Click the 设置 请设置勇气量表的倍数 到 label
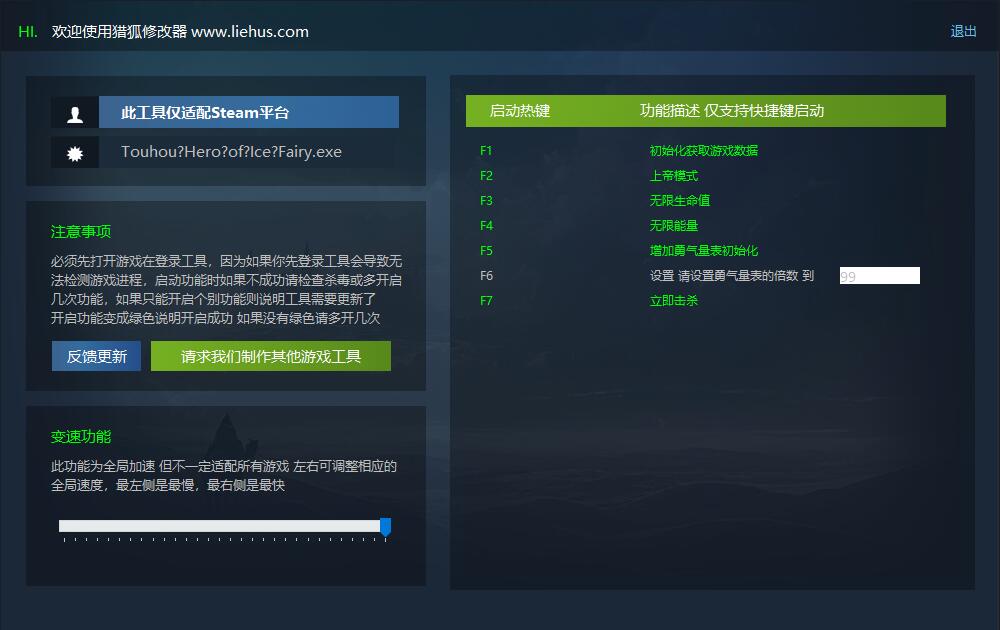 (x=732, y=275)
